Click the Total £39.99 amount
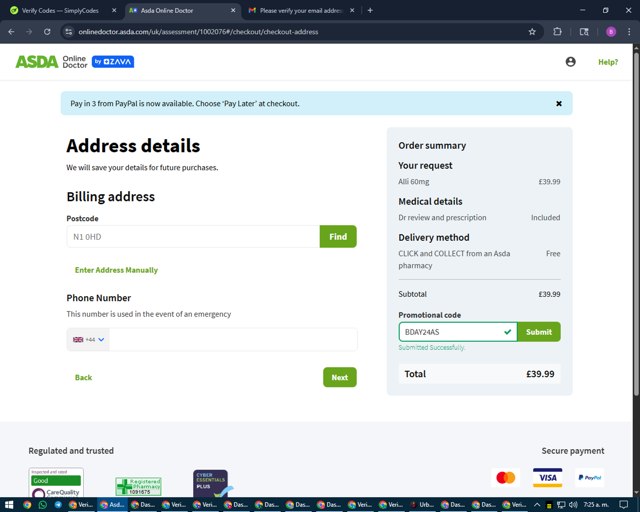640x512 pixels. pyautogui.click(x=540, y=374)
